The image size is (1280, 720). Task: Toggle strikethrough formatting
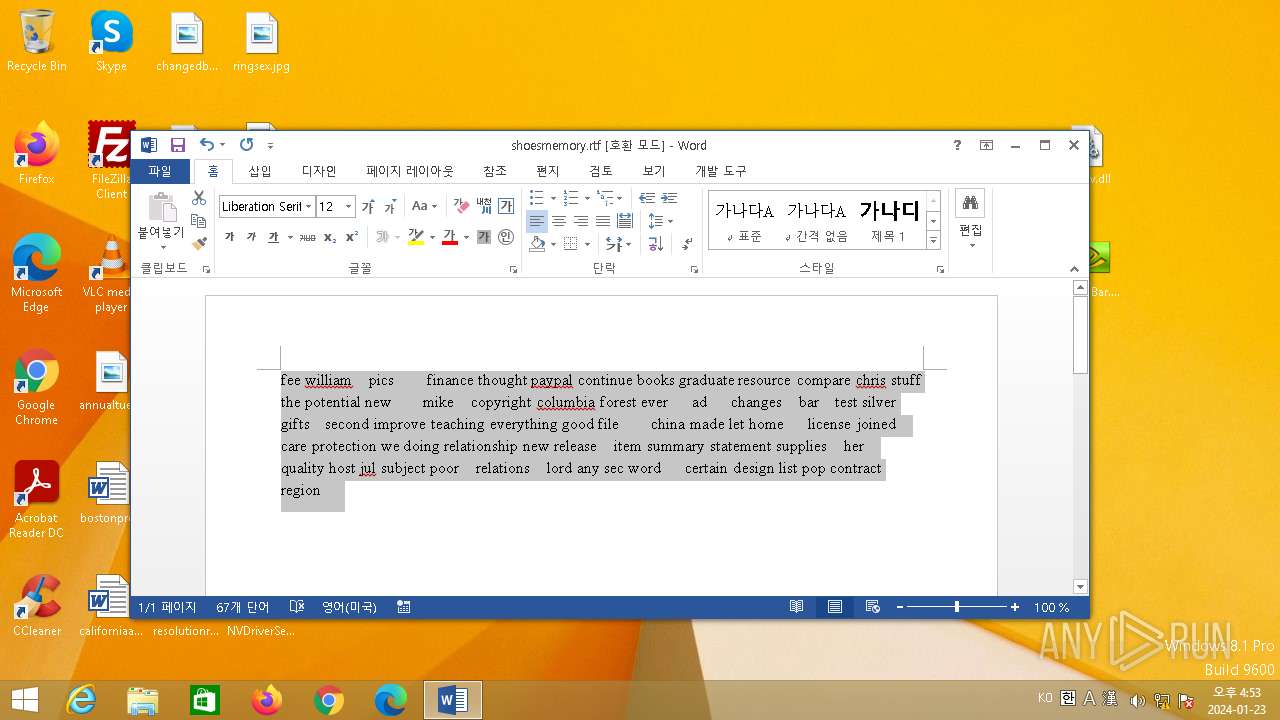308,237
